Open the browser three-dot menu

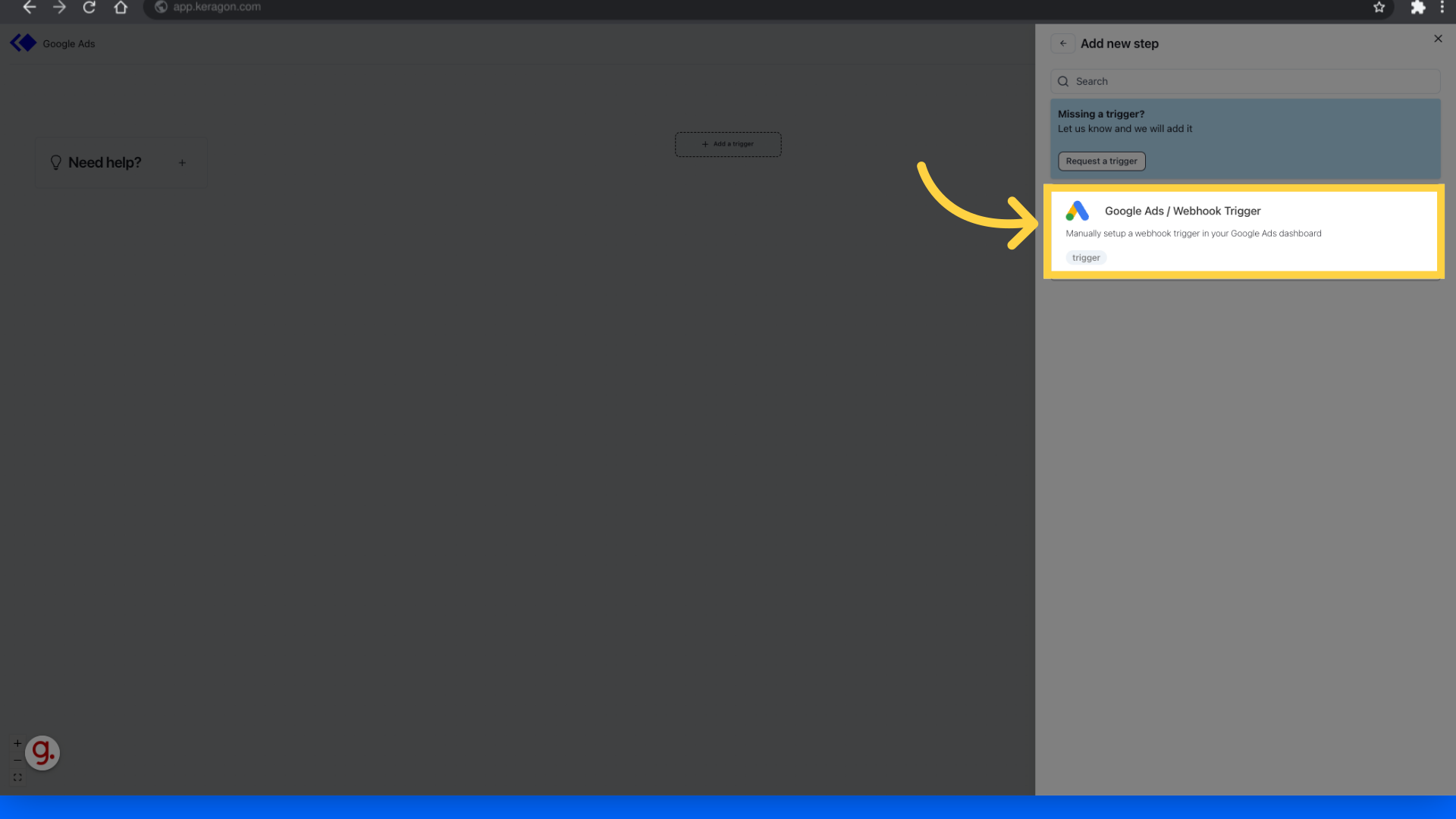pyautogui.click(x=1442, y=8)
